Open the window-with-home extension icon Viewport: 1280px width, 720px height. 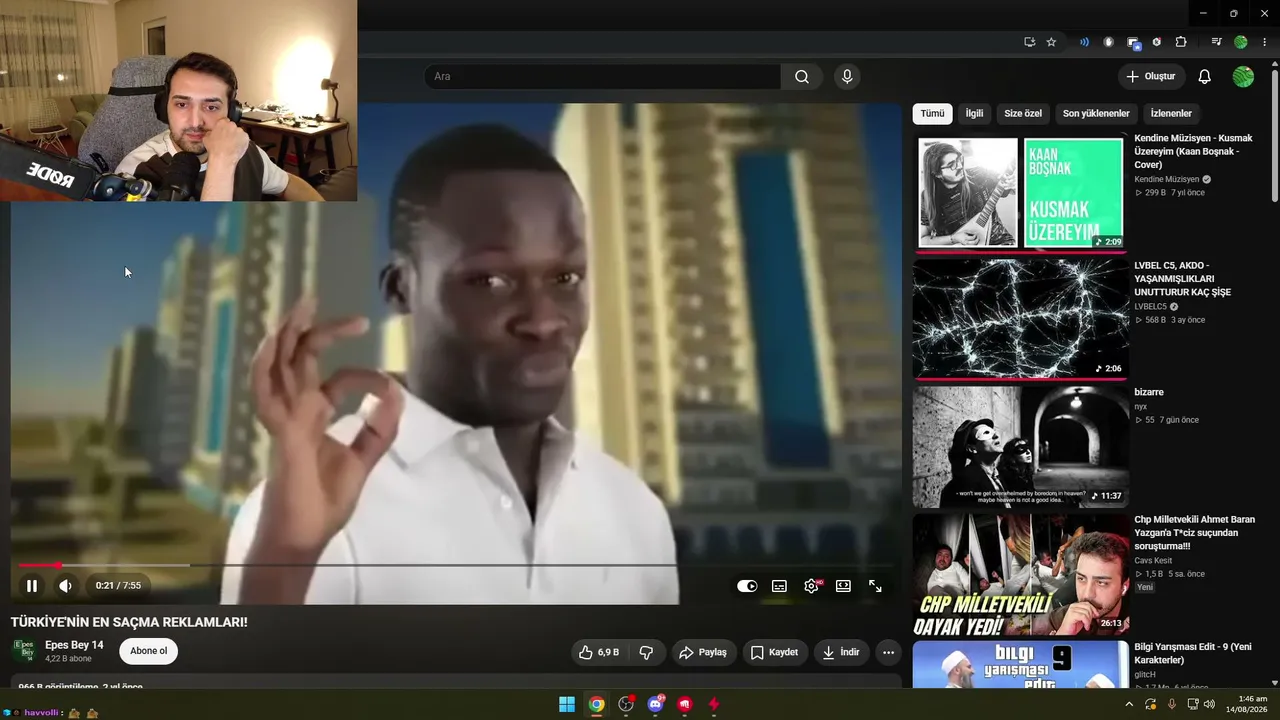1133,42
